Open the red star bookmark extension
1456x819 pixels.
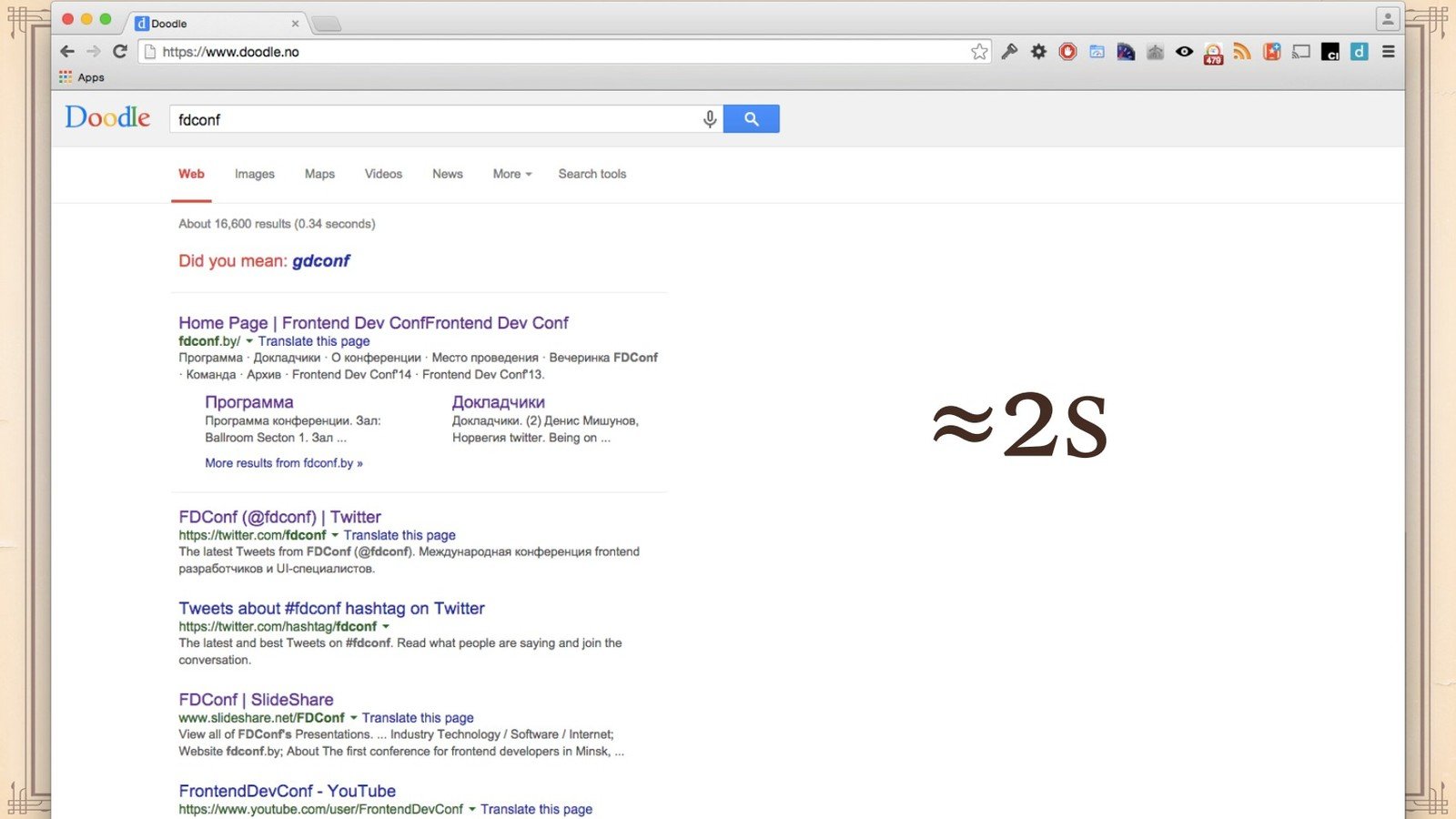pos(1271,52)
